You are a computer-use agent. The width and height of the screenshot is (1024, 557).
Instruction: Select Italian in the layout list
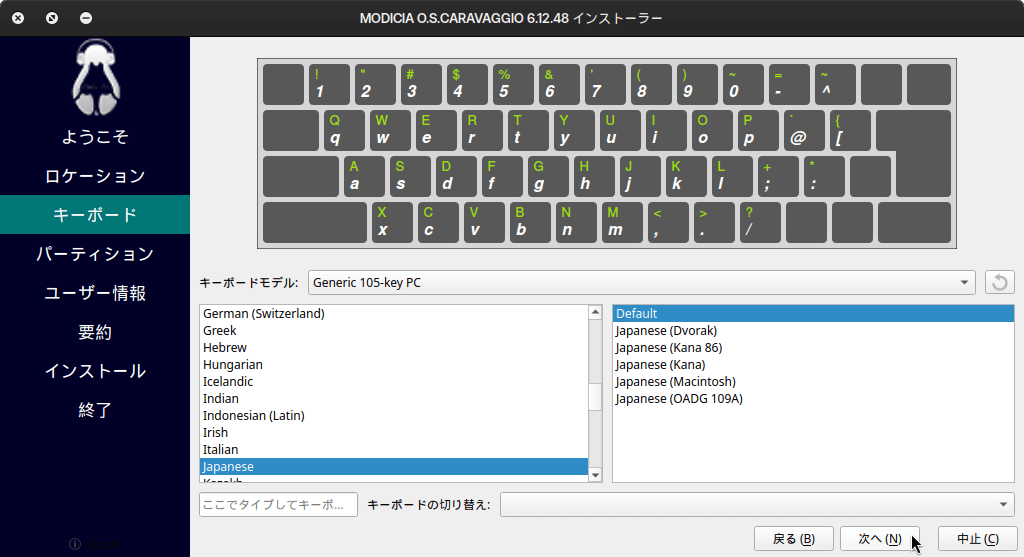click(x=221, y=449)
